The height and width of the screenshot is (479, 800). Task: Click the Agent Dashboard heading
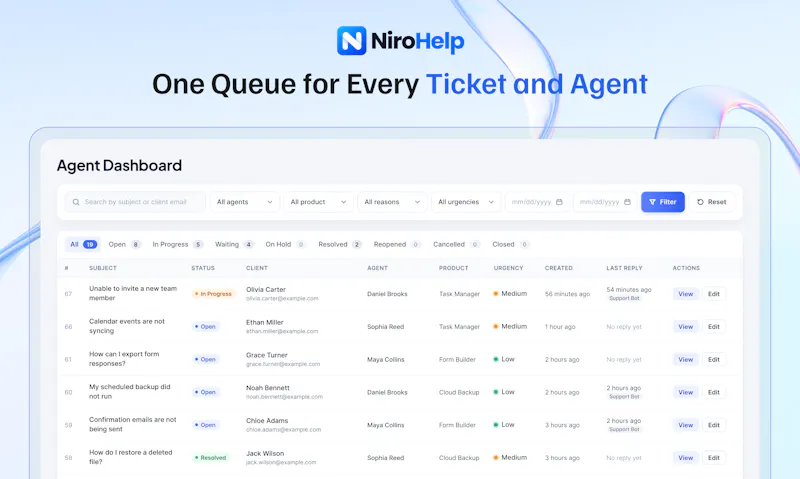119,165
